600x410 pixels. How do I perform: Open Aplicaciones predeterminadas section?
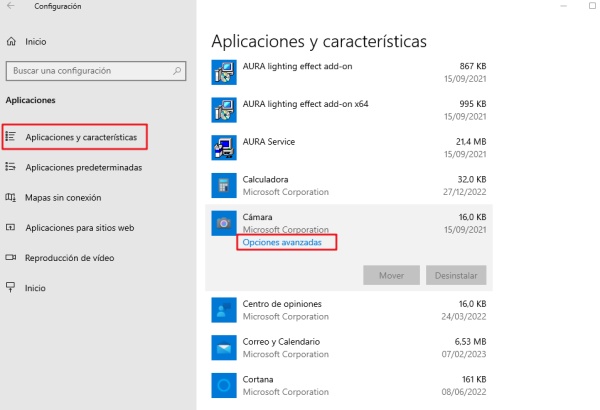coord(83,167)
